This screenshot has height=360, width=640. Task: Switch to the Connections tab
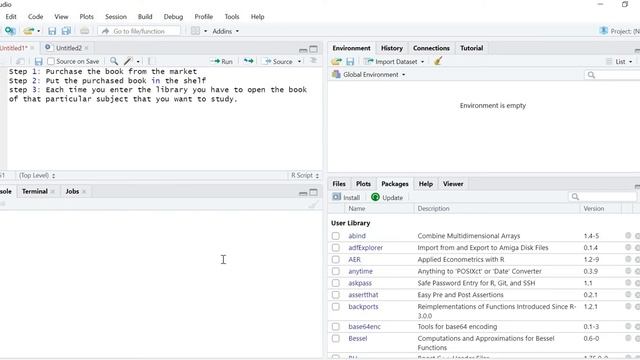click(x=431, y=48)
